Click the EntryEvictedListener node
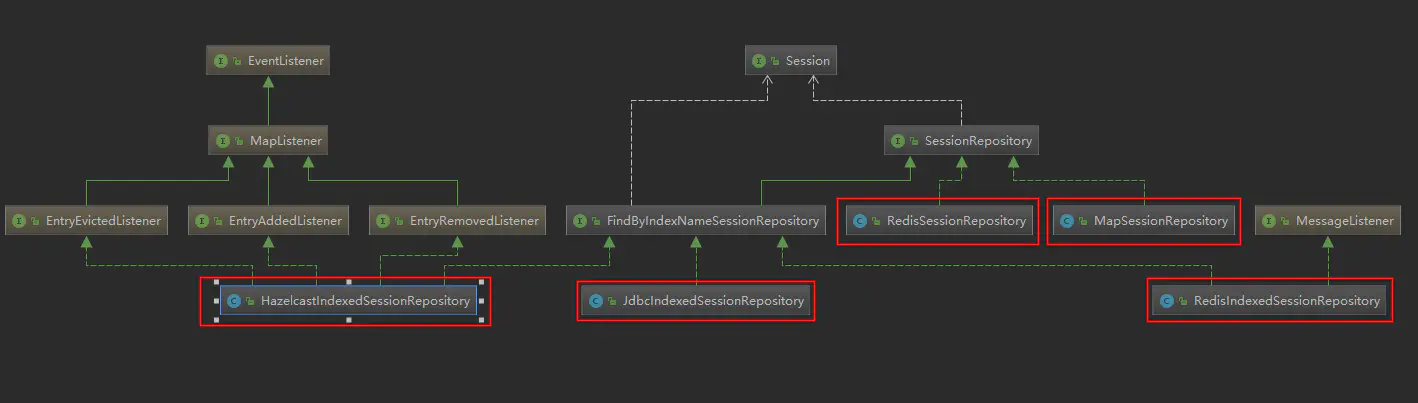Viewport: 1418px width, 403px height. click(x=87, y=220)
